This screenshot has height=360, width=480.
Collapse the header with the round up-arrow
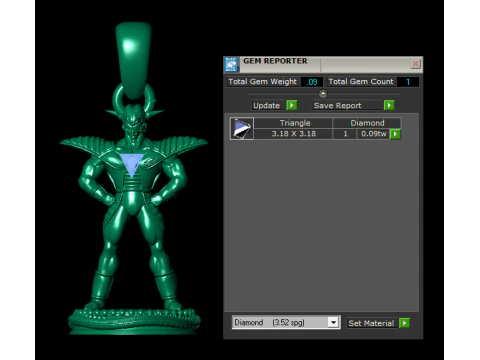tap(323, 93)
